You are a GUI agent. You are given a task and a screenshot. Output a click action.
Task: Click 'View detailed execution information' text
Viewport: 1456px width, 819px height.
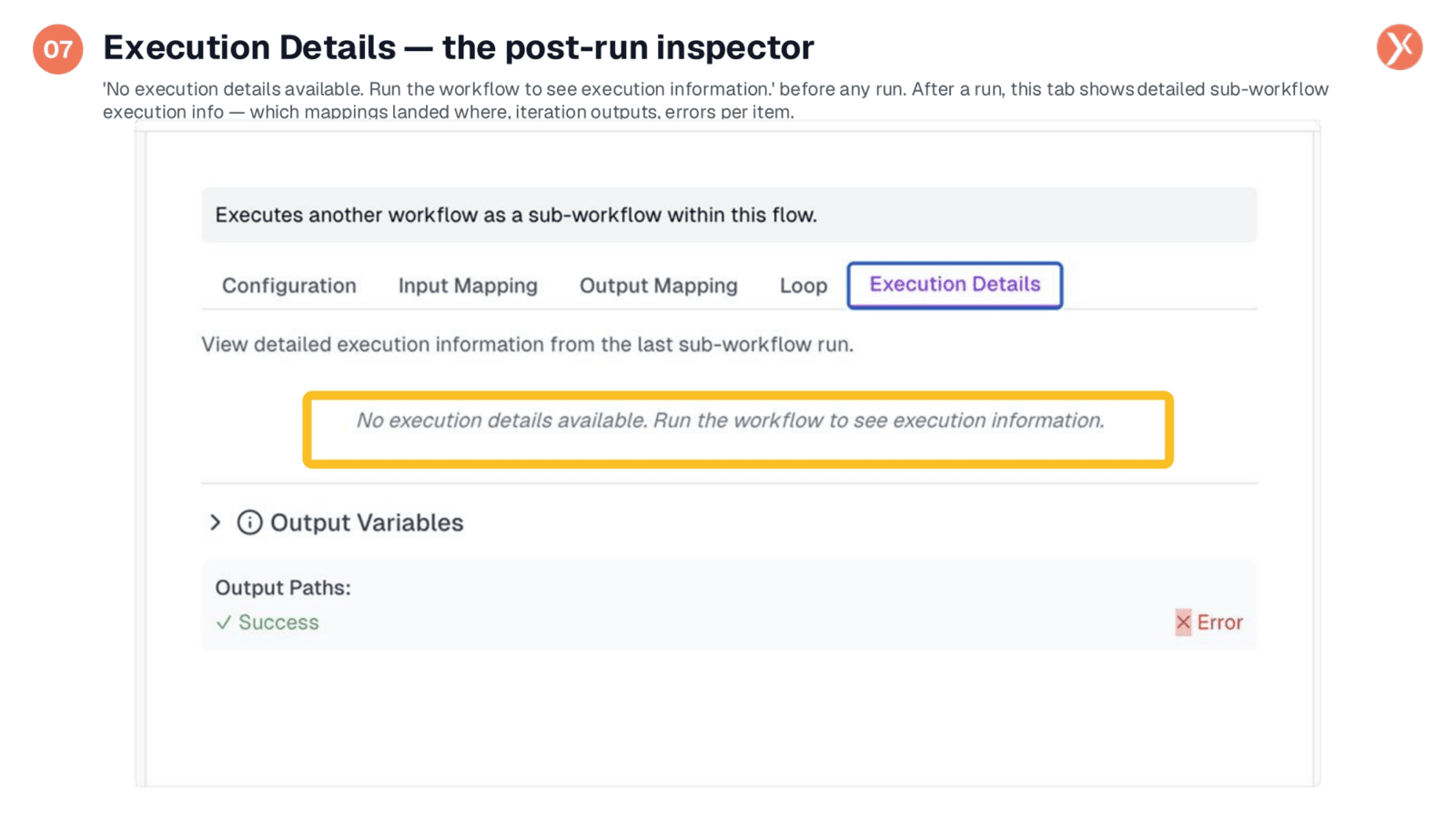[x=527, y=345]
